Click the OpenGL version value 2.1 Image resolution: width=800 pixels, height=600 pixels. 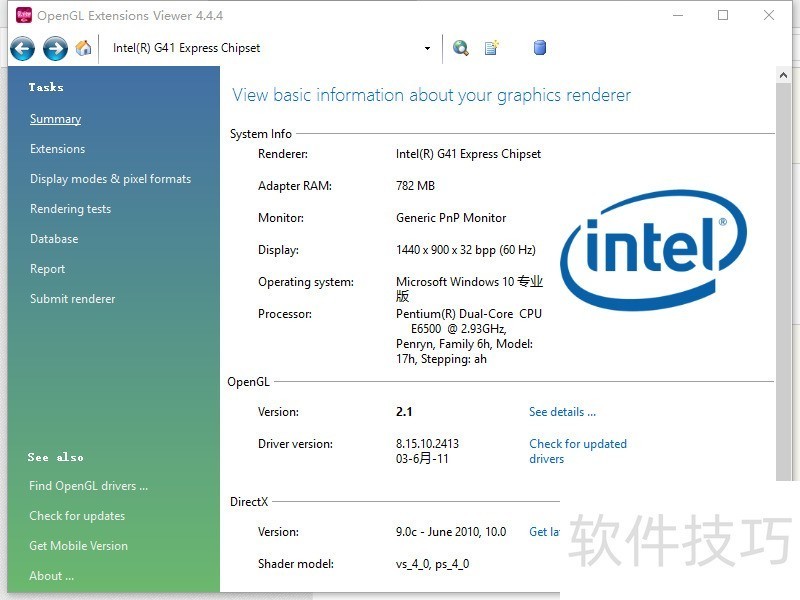coord(404,412)
